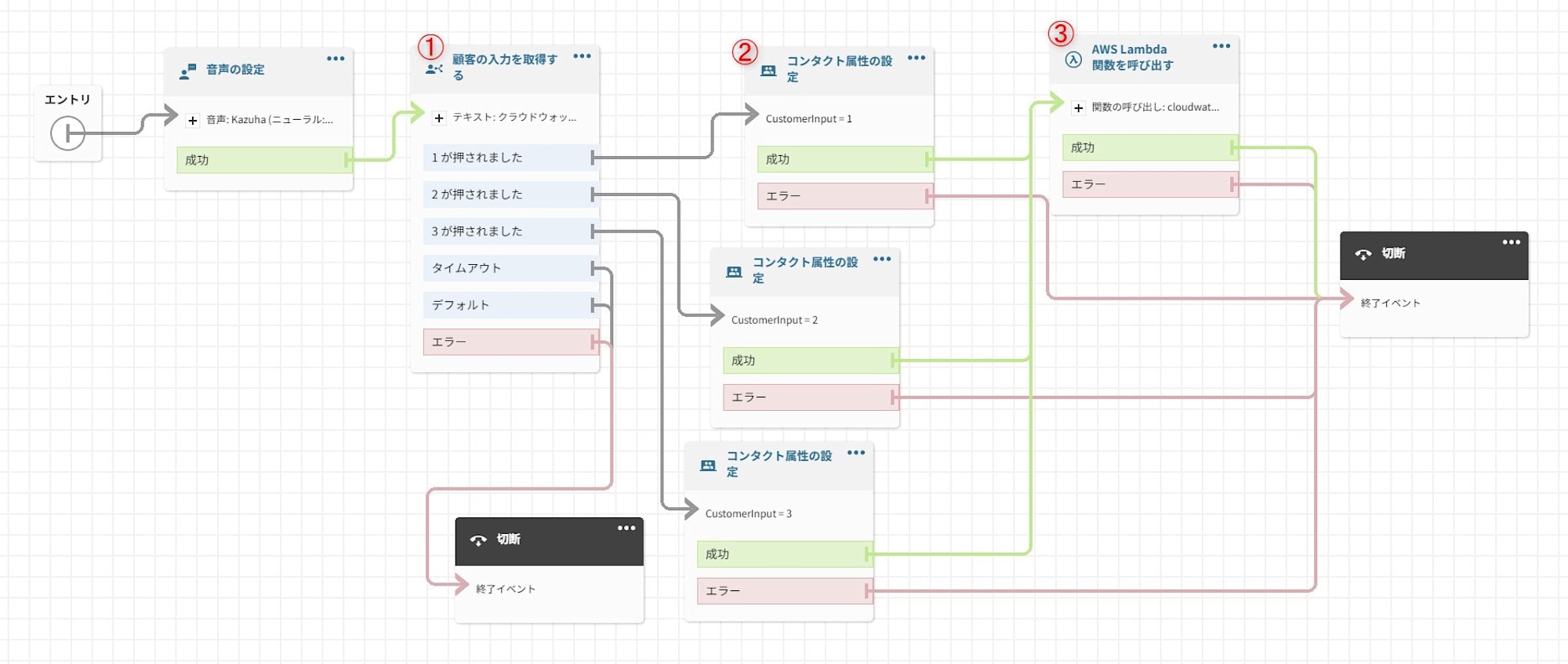This screenshot has width=1568, height=664.
Task: Open the three-dot menu on the CustomerInput = 2 block
Action: coord(882,259)
